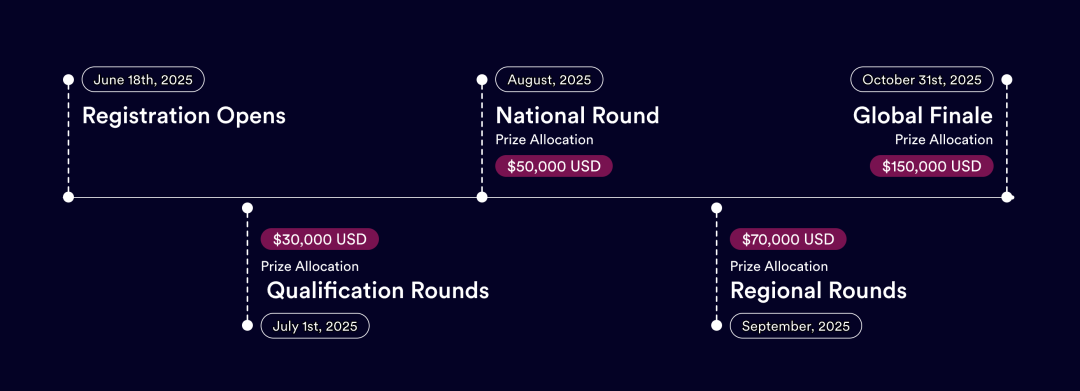Click Prize Allocation label under Global Finale

pyautogui.click(x=944, y=140)
